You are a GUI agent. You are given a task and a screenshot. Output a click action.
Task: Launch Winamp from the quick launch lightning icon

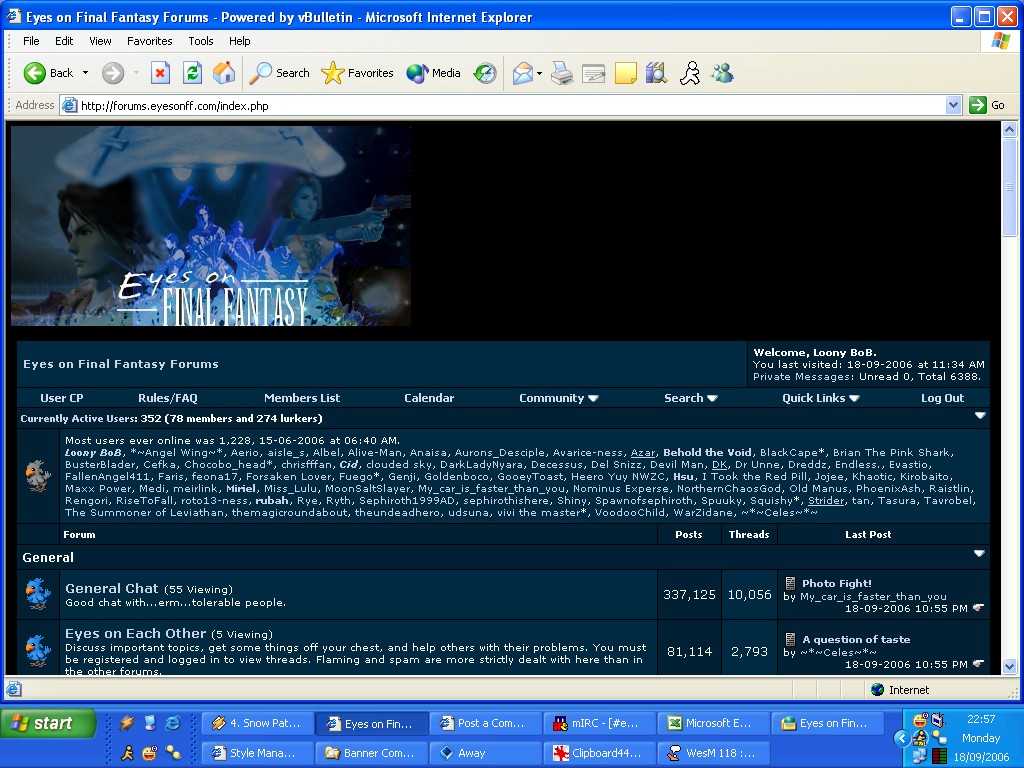pyautogui.click(x=127, y=722)
